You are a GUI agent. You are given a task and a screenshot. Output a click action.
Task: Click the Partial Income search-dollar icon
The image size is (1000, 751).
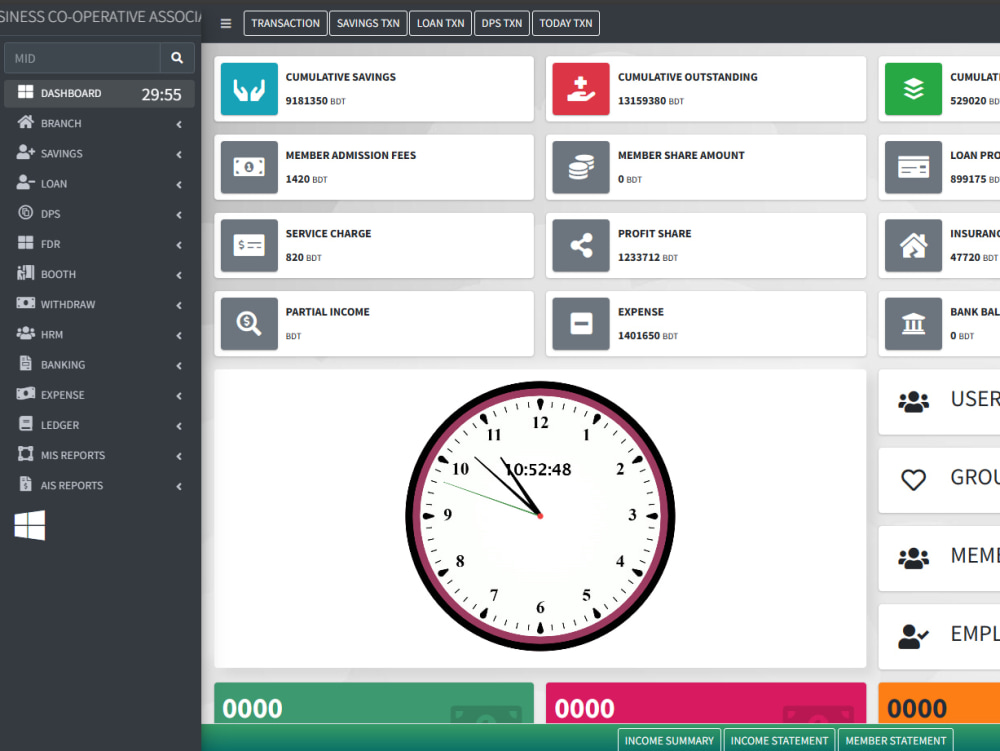(x=249, y=324)
